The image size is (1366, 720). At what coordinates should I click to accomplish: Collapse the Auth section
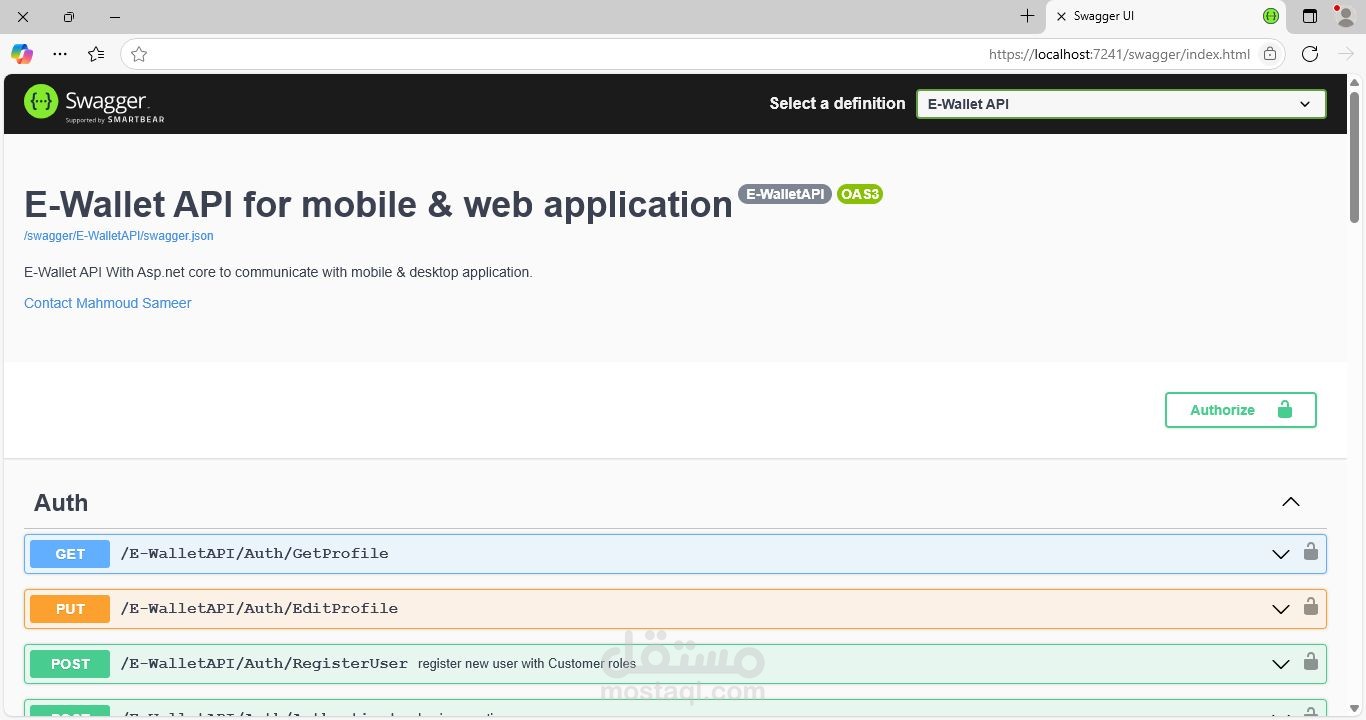pos(1291,502)
